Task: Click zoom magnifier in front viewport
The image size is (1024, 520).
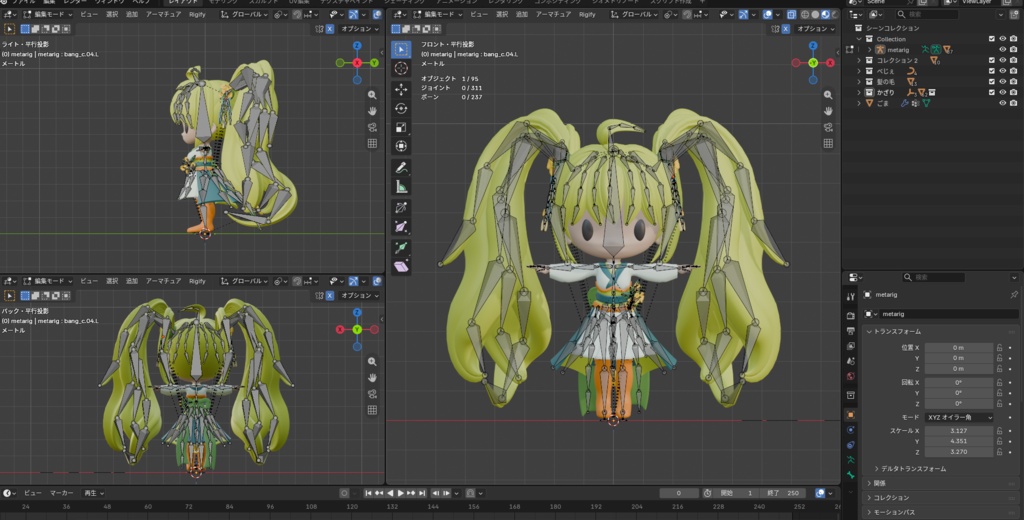Action: tap(828, 95)
